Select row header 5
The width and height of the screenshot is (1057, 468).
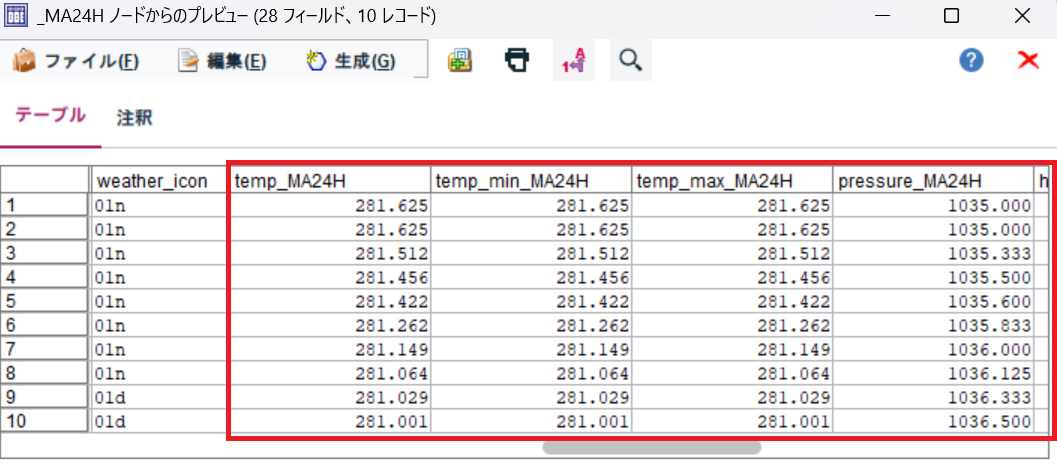[44, 302]
